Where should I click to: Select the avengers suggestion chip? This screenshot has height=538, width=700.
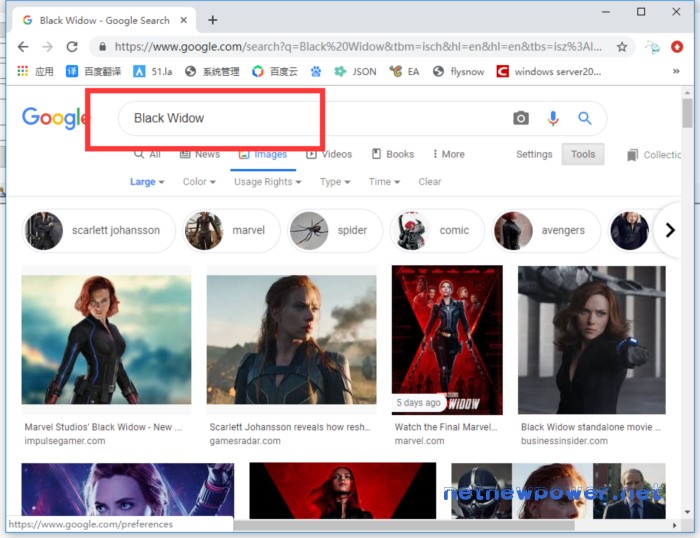click(x=546, y=230)
